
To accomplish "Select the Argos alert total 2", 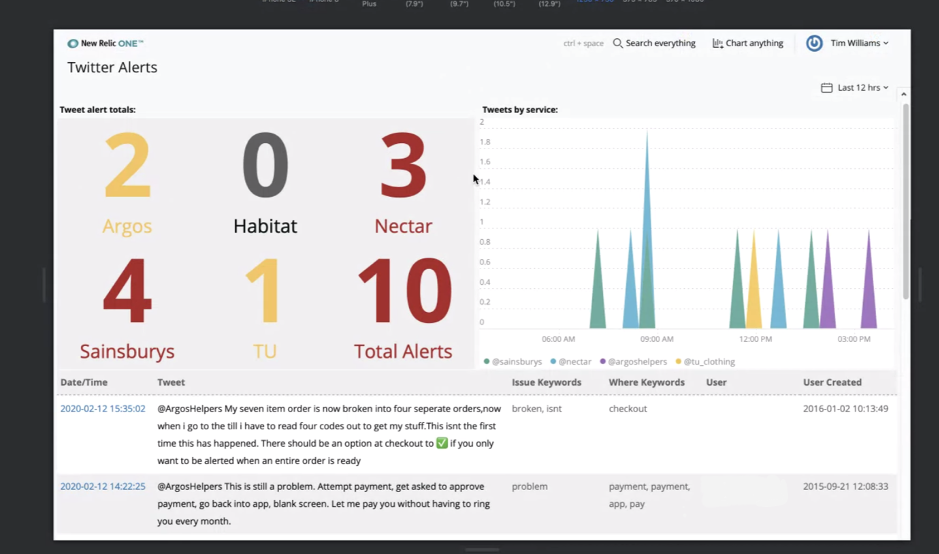I will 127,165.
